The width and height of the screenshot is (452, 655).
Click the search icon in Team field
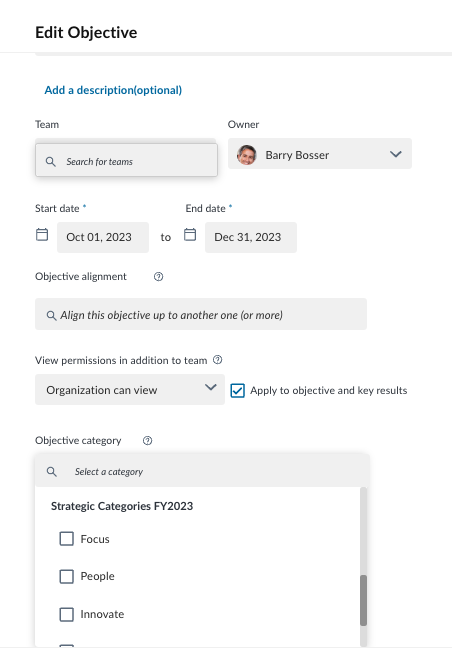point(51,162)
